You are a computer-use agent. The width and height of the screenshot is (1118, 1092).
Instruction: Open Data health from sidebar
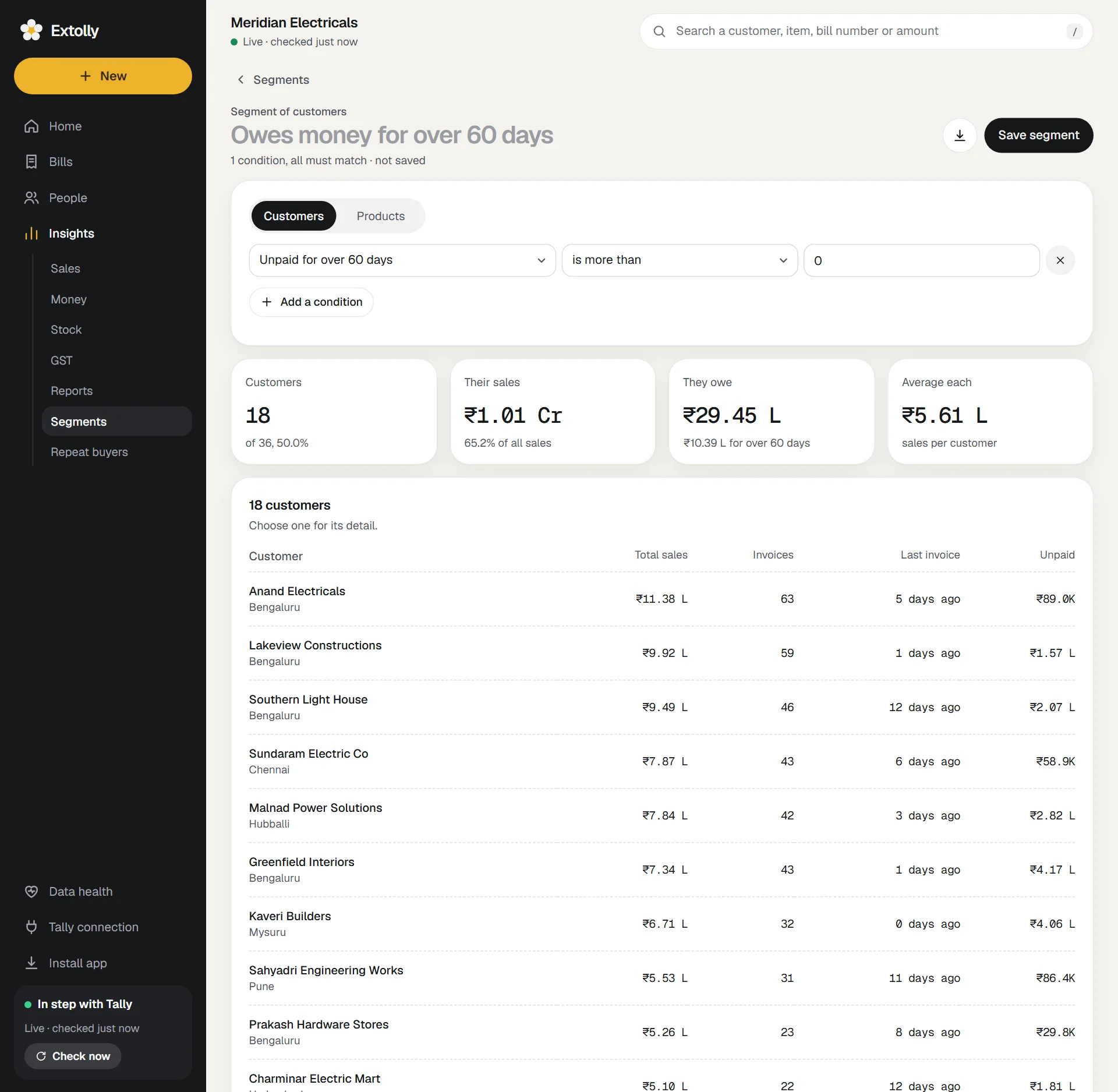click(103, 892)
